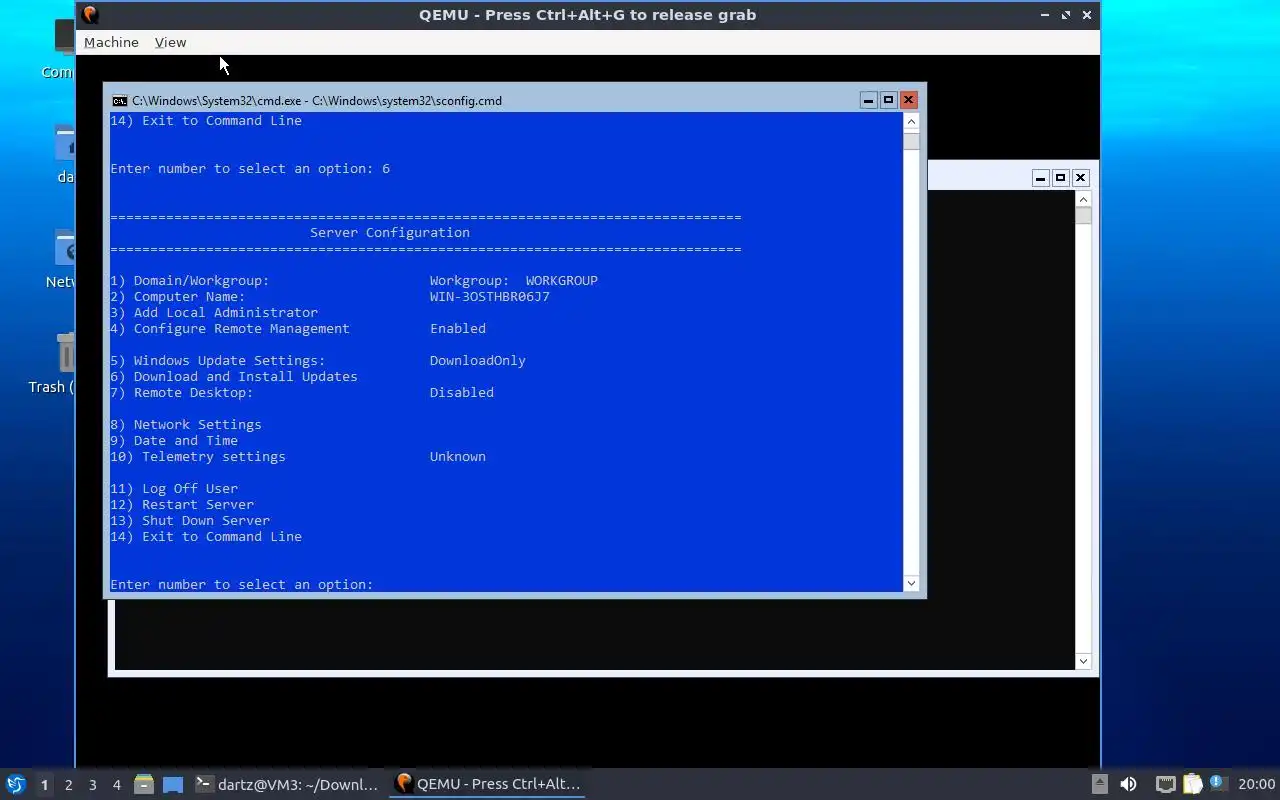The height and width of the screenshot is (800, 1280).
Task: Click the sconfig scrollbar up arrow
Action: (911, 121)
